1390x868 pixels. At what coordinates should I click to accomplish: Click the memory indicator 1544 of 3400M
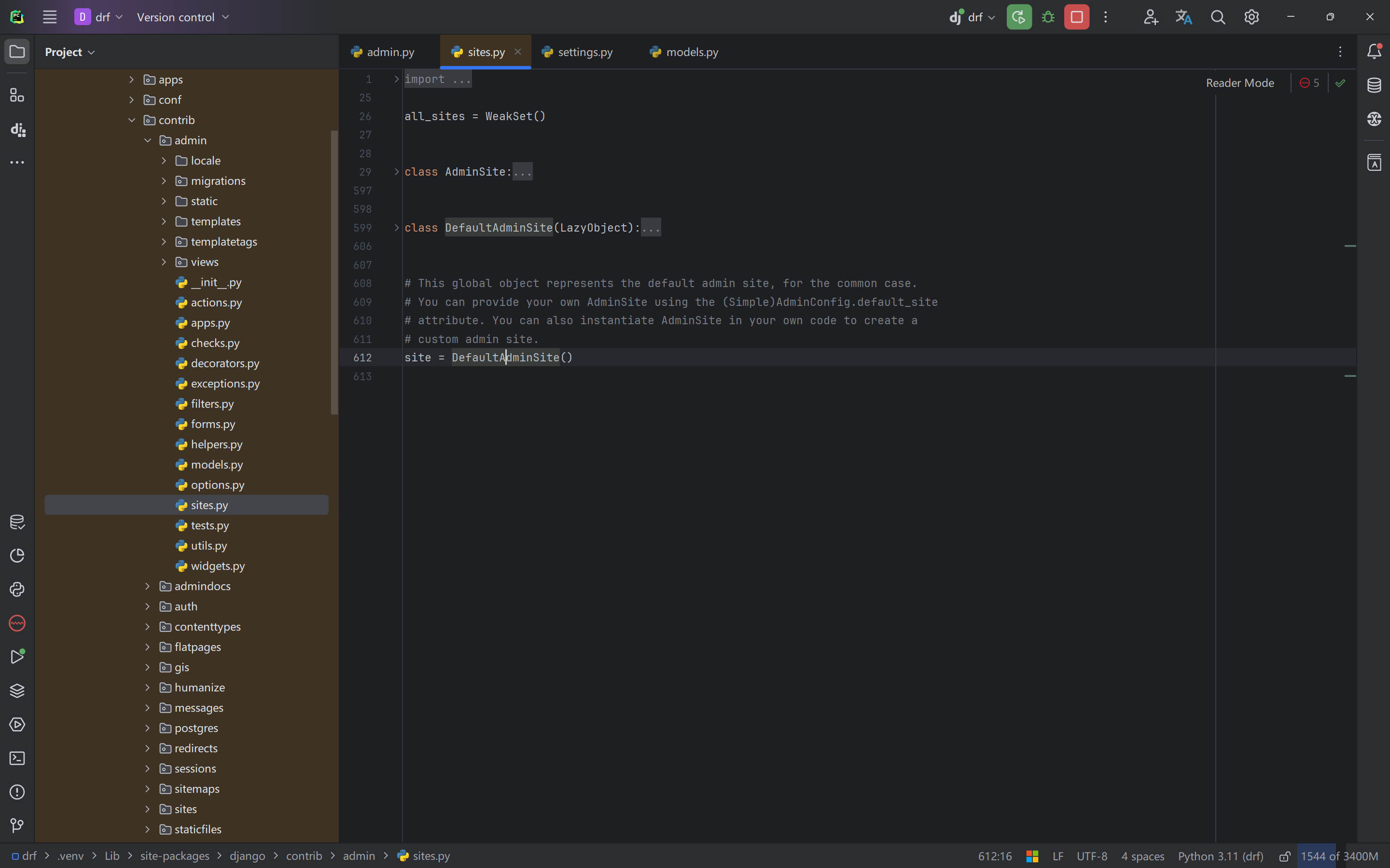[1338, 856]
